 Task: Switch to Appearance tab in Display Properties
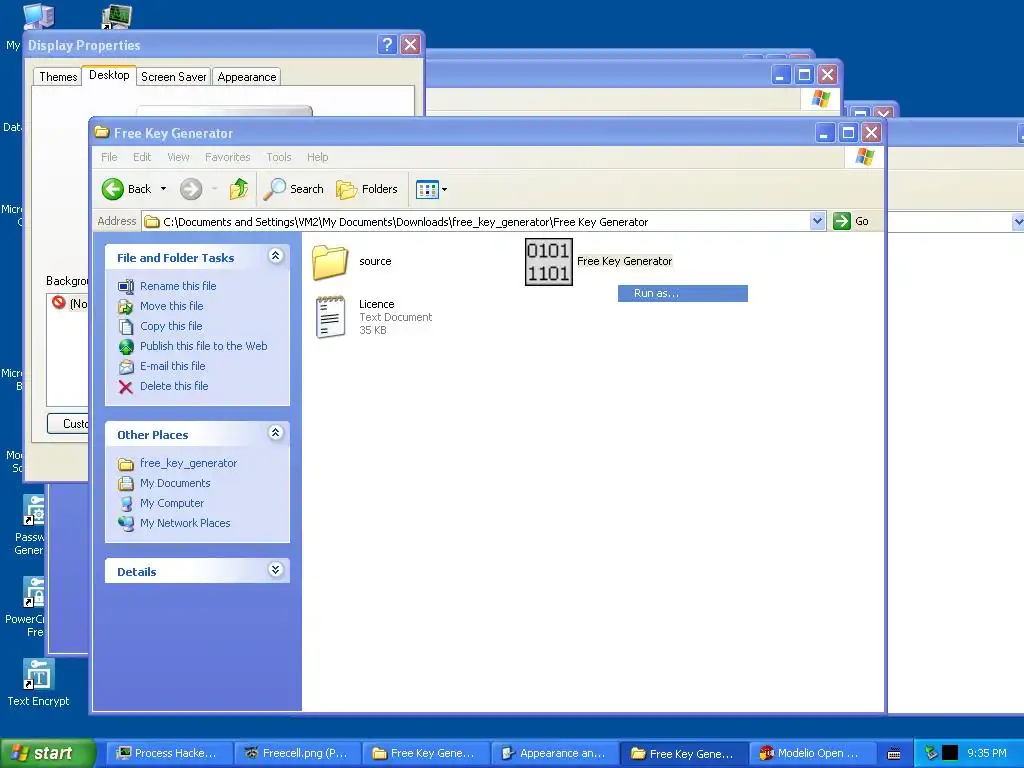(247, 76)
